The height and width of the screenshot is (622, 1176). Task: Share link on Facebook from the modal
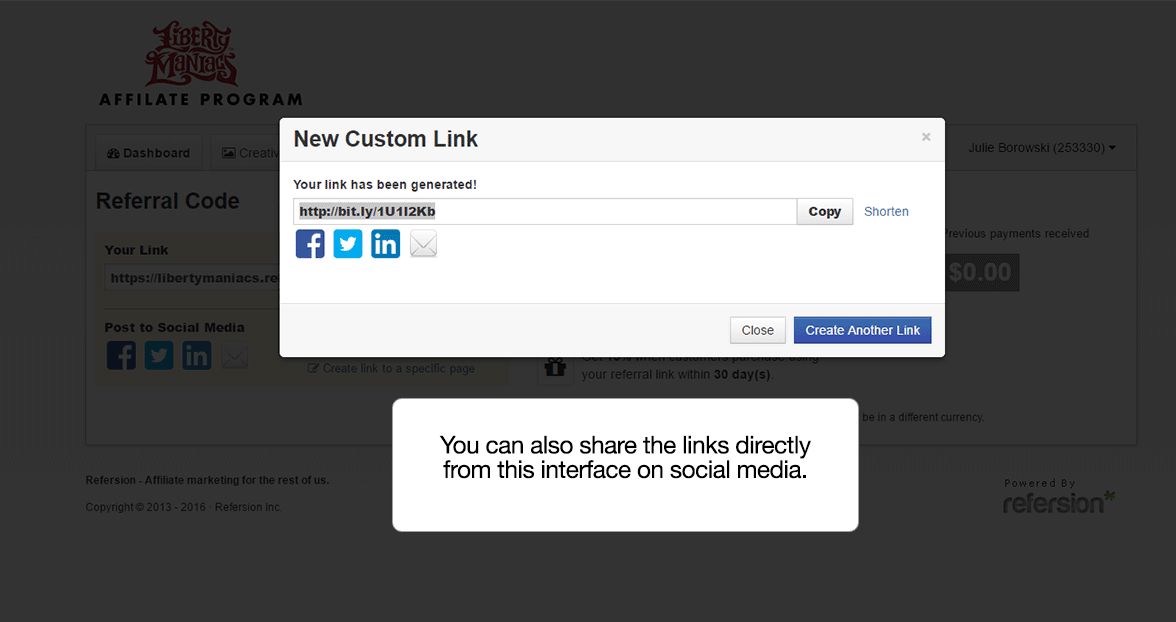tap(310, 244)
